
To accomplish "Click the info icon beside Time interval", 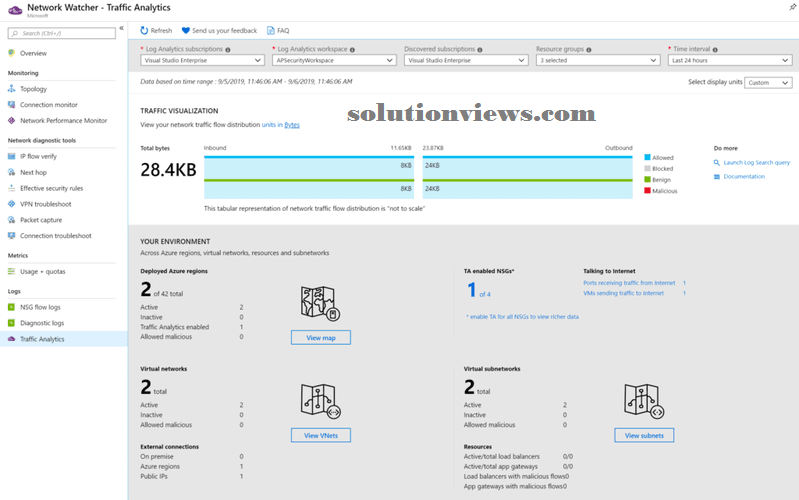I will [715, 50].
